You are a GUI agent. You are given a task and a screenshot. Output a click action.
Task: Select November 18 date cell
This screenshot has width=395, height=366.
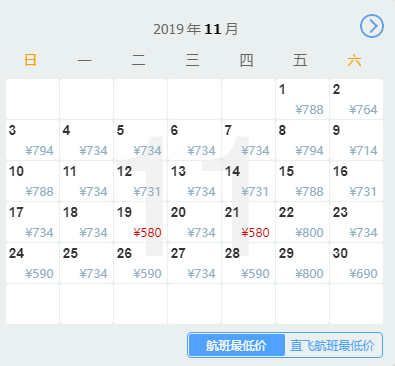(86, 222)
